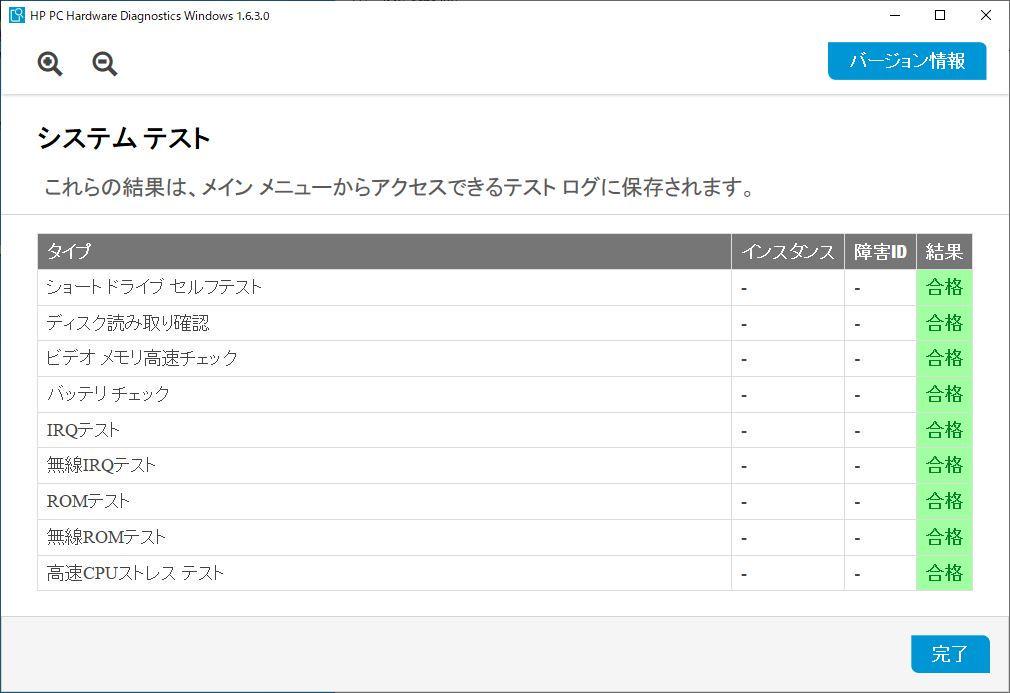Viewport: 1010px width, 693px height.
Task: Maximize the HP diagnostics window
Action: coord(940,15)
